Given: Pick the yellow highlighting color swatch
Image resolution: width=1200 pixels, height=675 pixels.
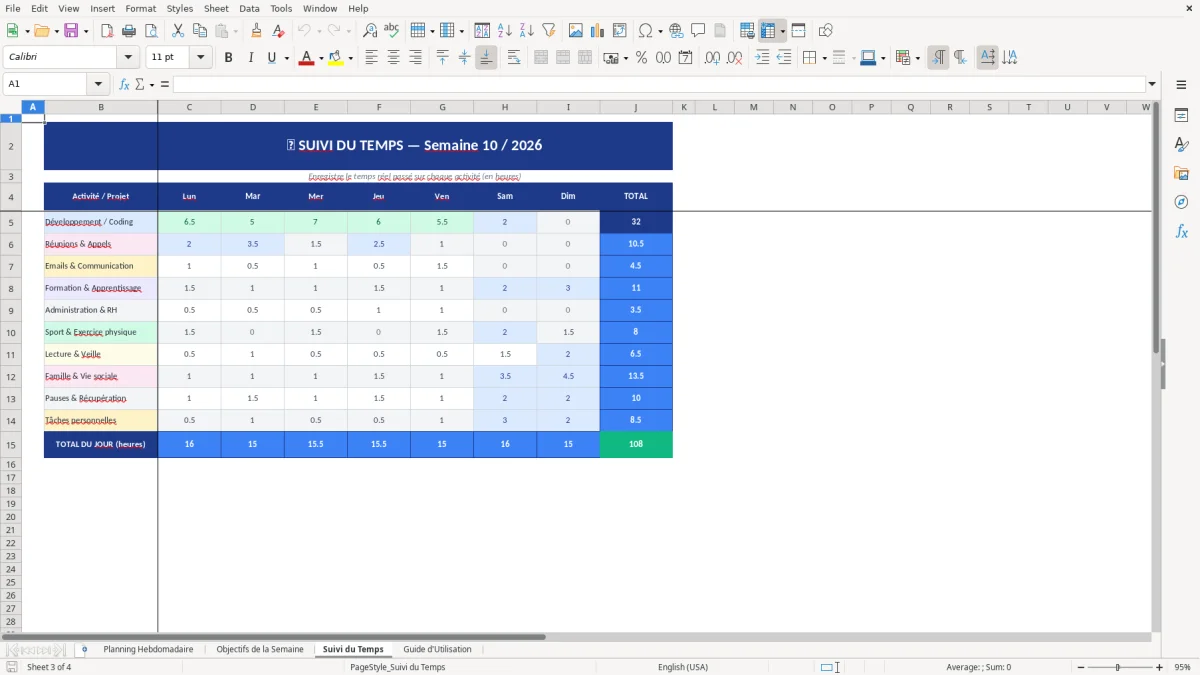Looking at the screenshot, I should (x=337, y=62).
